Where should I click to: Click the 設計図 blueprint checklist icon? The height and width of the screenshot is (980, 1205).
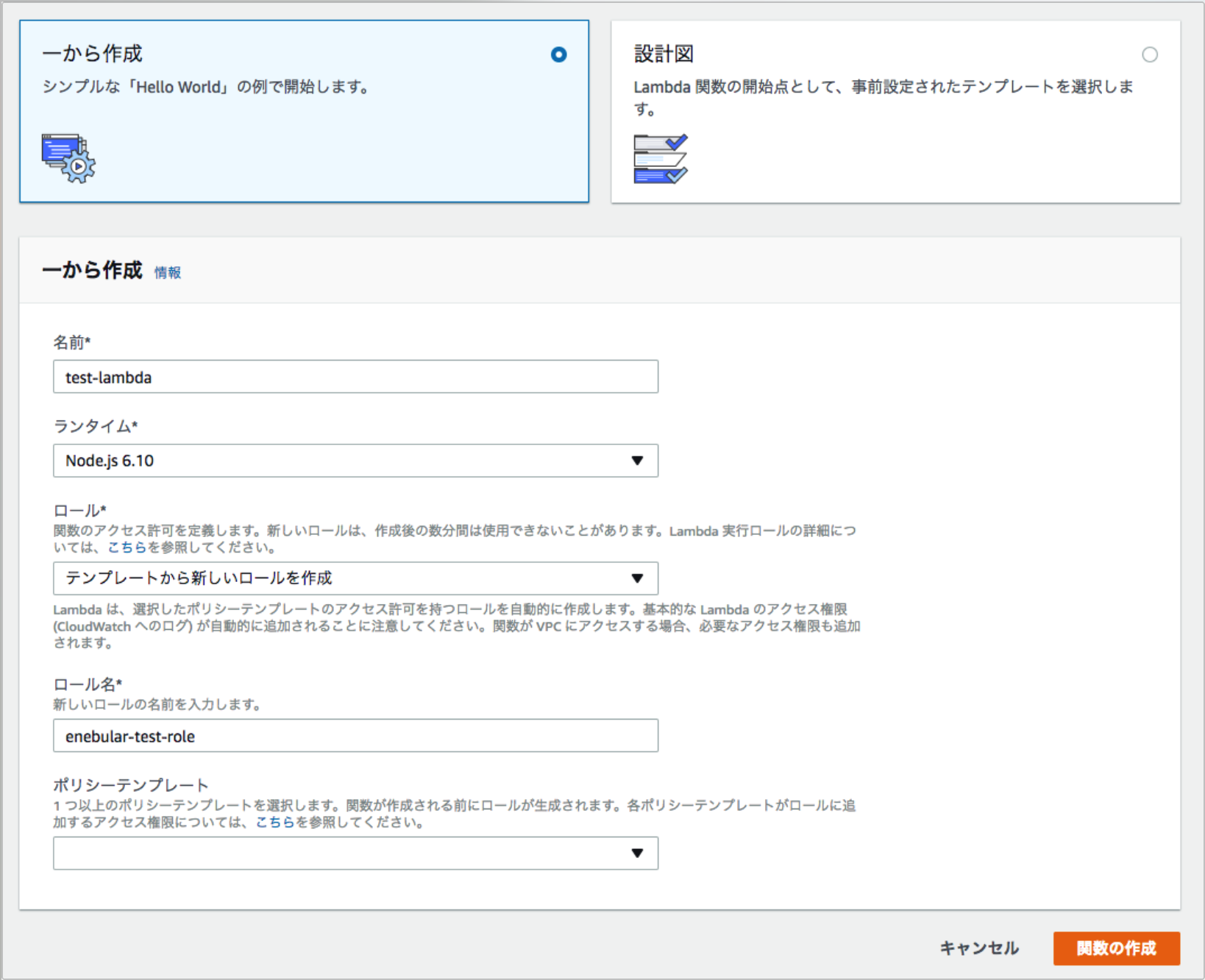click(660, 157)
